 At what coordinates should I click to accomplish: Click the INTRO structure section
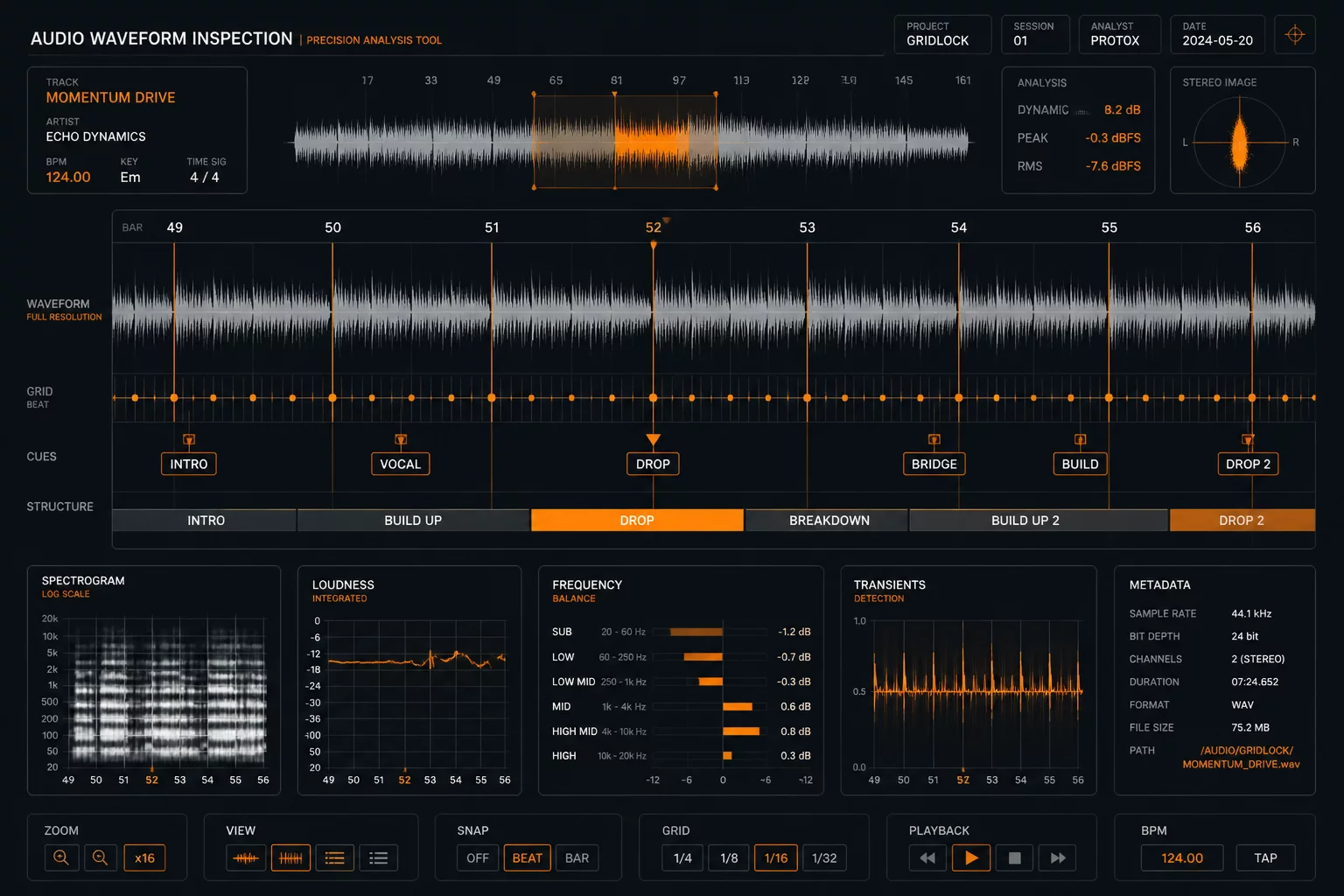[x=206, y=520]
